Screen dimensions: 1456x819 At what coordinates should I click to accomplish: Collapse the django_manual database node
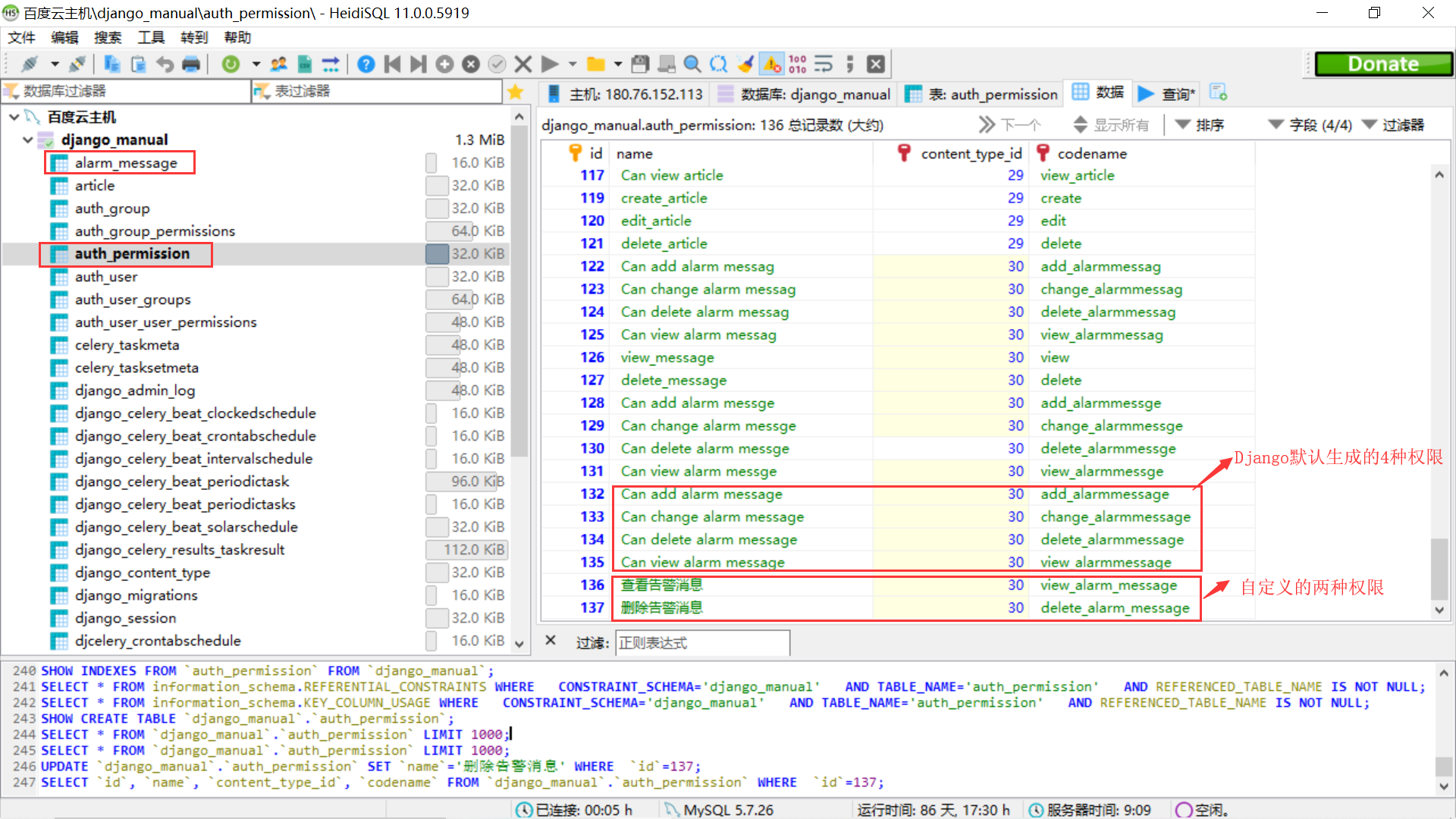[28, 140]
